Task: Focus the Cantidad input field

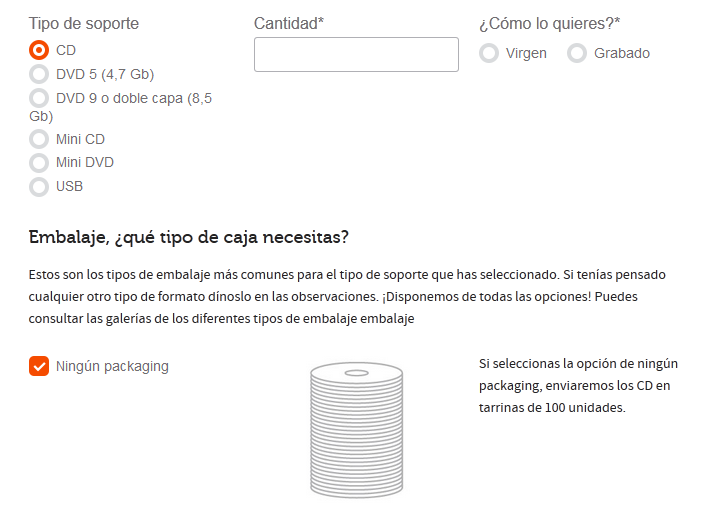Action: pyautogui.click(x=356, y=55)
